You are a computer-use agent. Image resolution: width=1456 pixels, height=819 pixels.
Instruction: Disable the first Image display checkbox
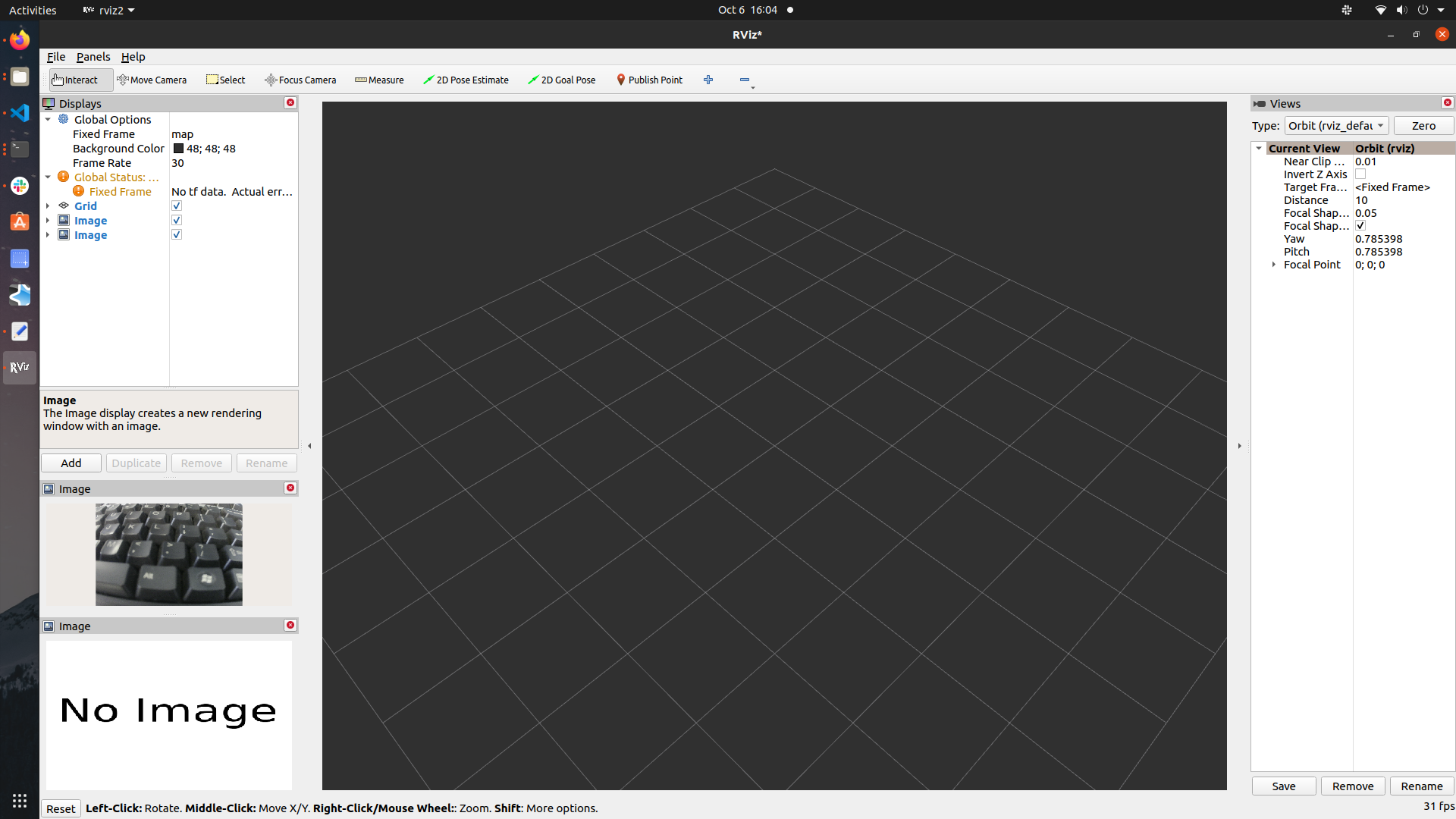pos(176,220)
